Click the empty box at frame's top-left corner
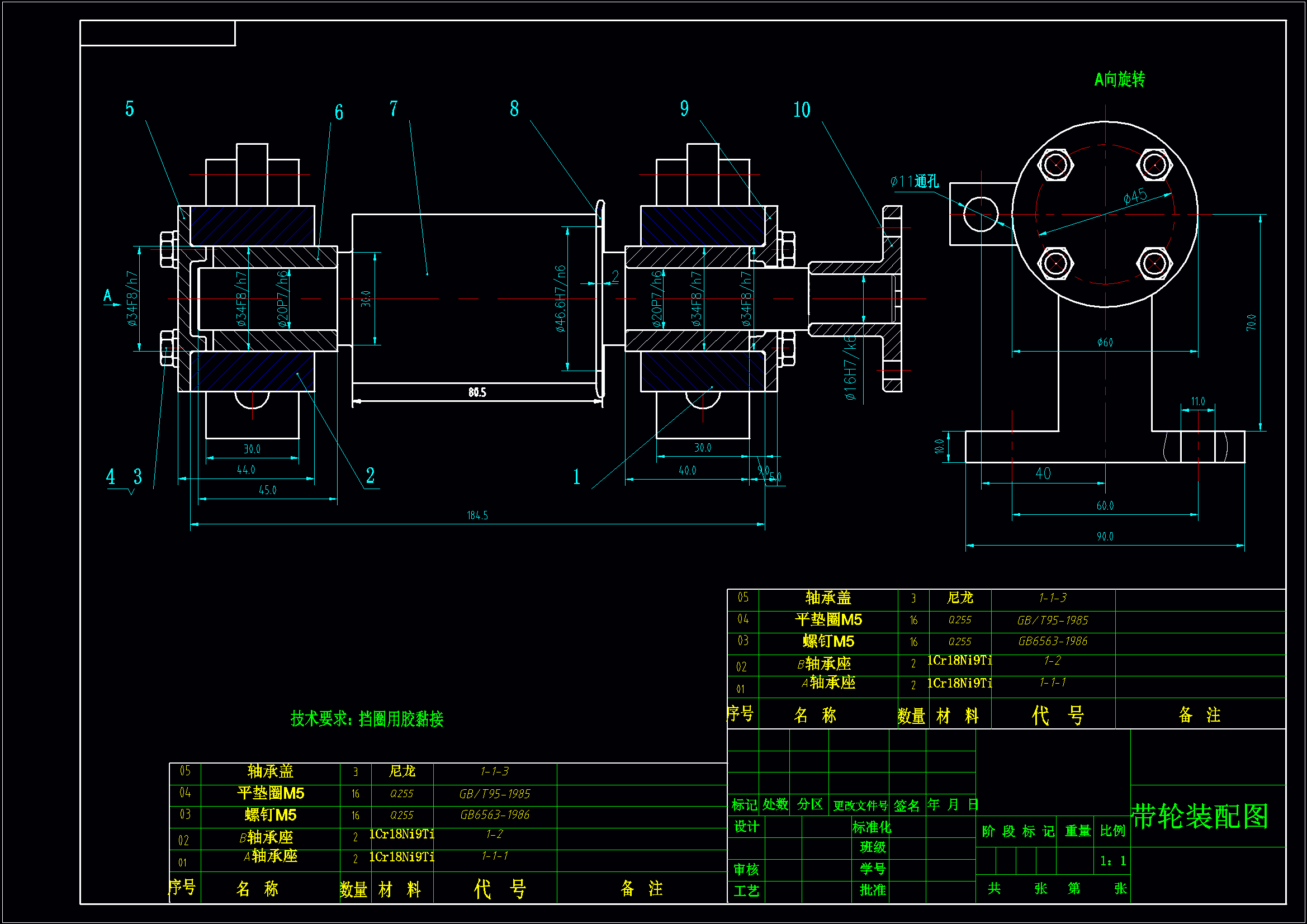 pyautogui.click(x=158, y=33)
